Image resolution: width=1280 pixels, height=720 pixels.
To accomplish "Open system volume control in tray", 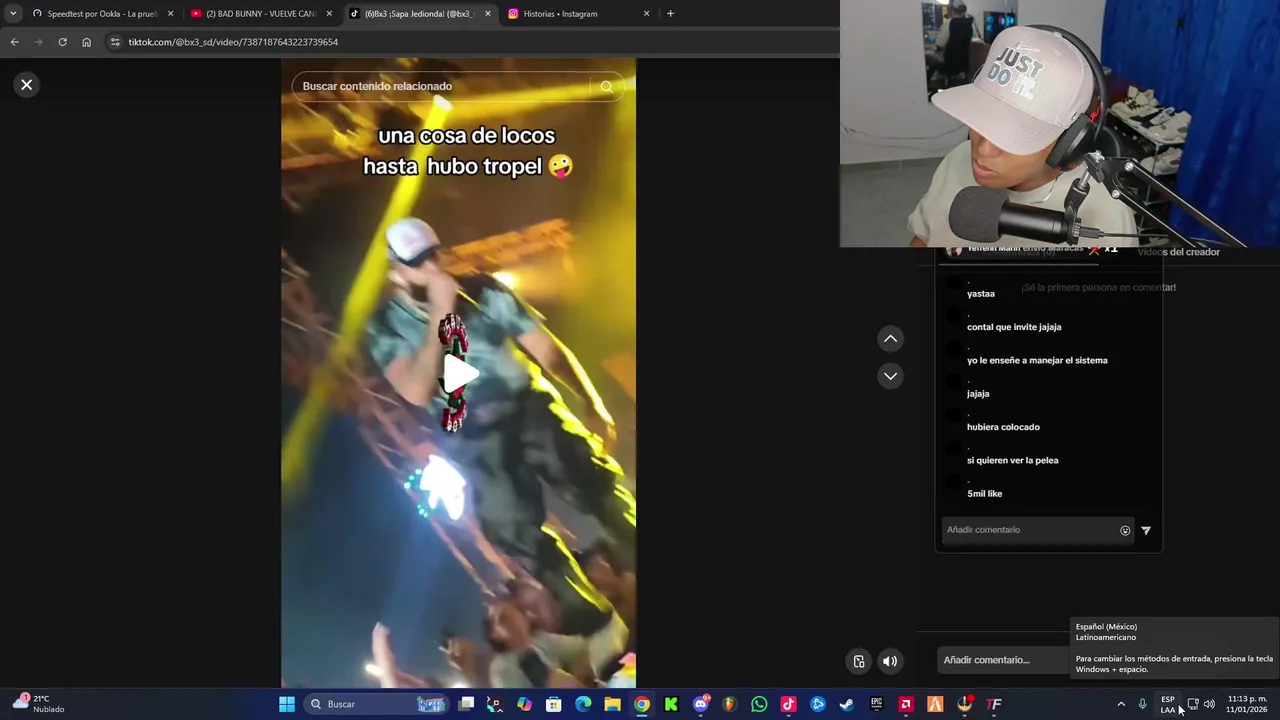I will point(1209,704).
